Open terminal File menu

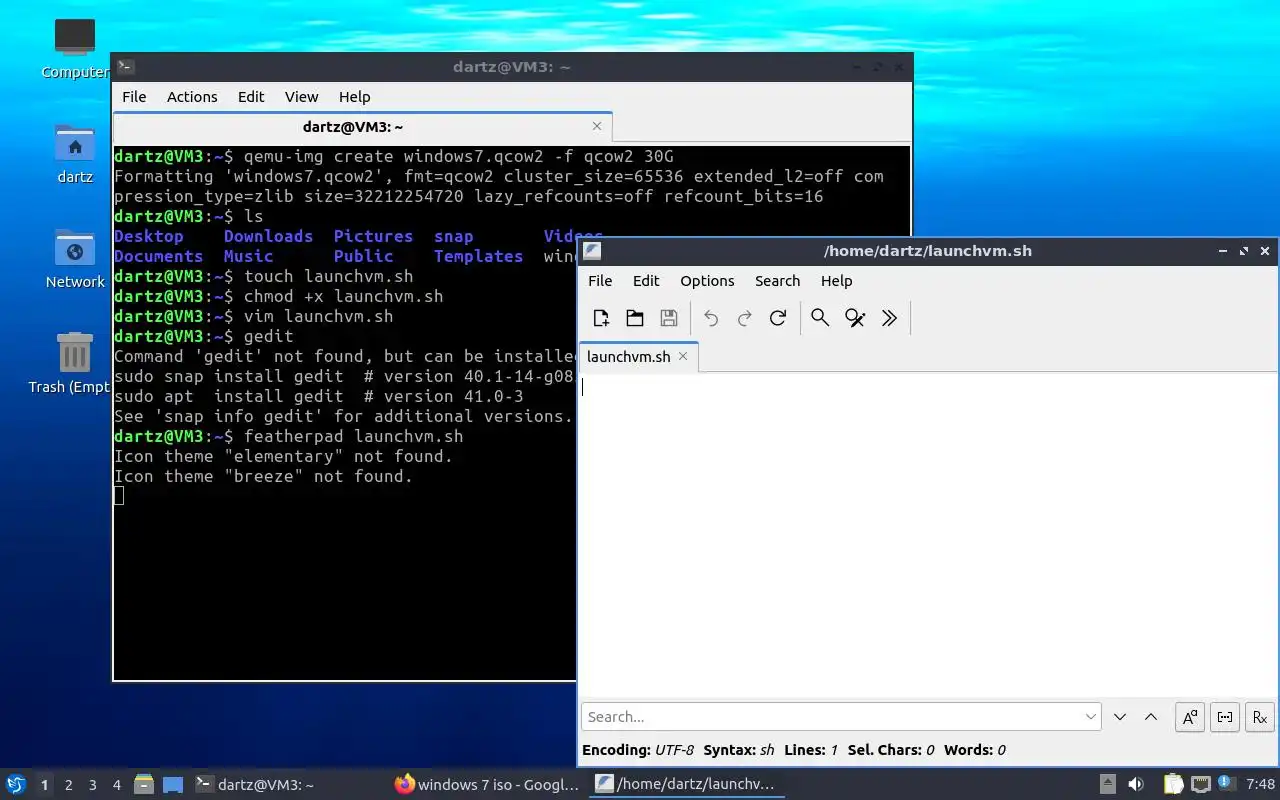pos(134,97)
